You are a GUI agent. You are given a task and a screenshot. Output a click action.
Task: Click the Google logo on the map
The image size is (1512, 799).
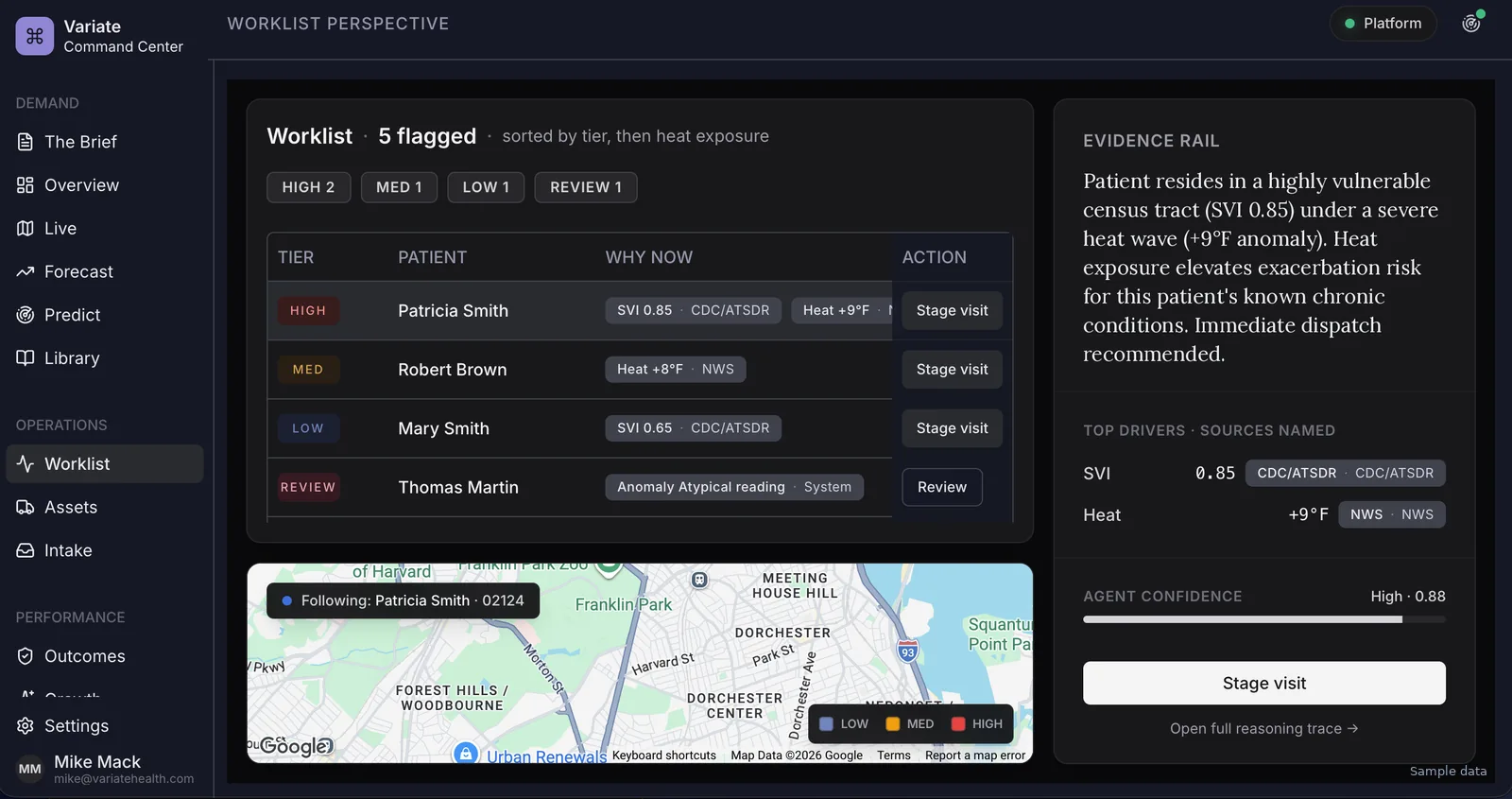[x=296, y=746]
